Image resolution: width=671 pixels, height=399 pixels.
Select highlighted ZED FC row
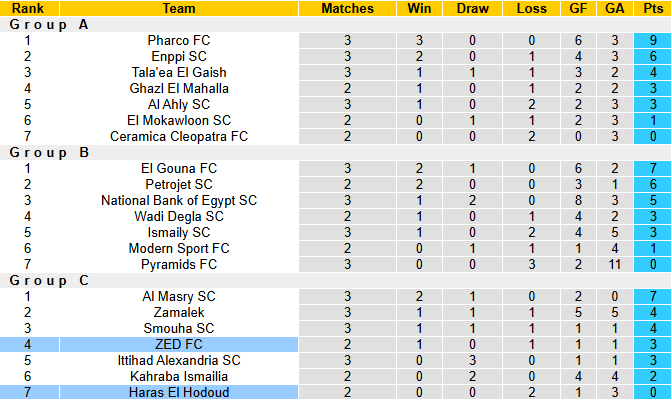tap(336, 344)
